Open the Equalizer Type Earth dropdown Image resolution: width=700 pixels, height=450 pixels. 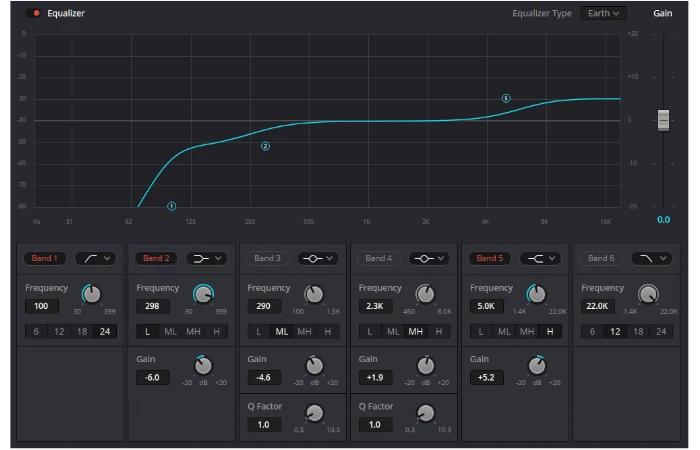(604, 13)
